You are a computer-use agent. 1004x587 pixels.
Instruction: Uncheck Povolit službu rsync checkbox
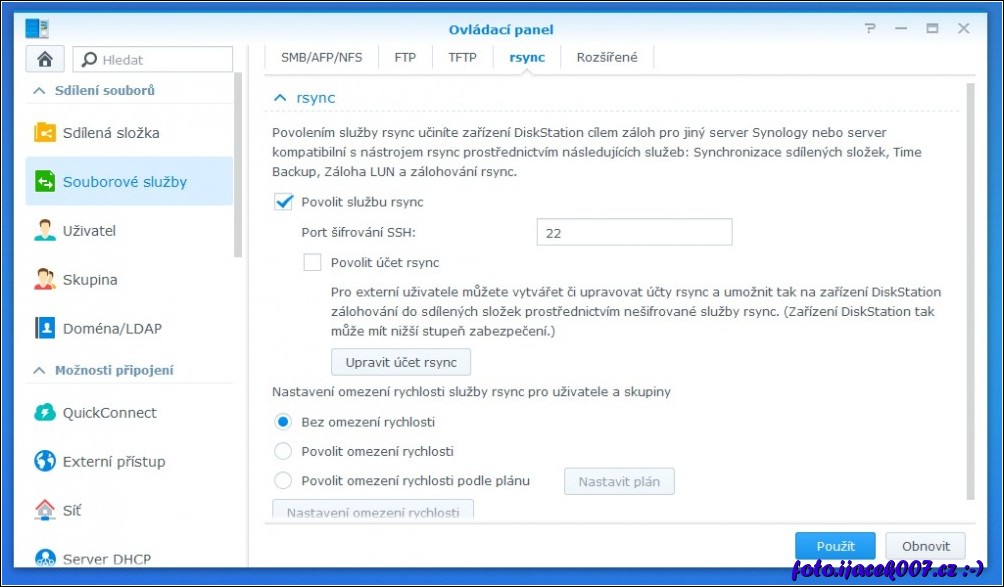(x=283, y=202)
